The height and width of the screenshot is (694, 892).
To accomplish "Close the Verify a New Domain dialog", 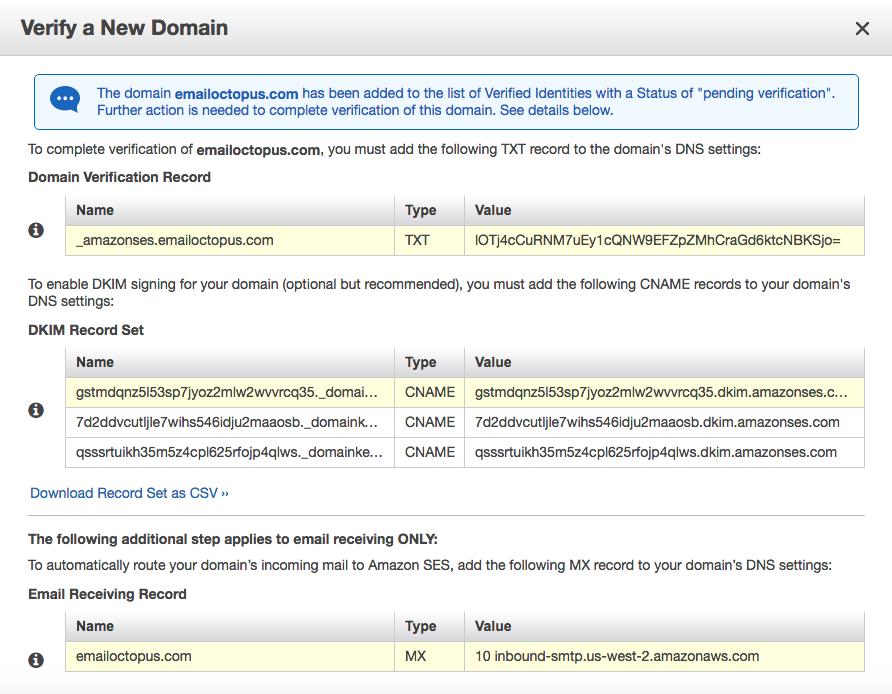I will pyautogui.click(x=862, y=29).
